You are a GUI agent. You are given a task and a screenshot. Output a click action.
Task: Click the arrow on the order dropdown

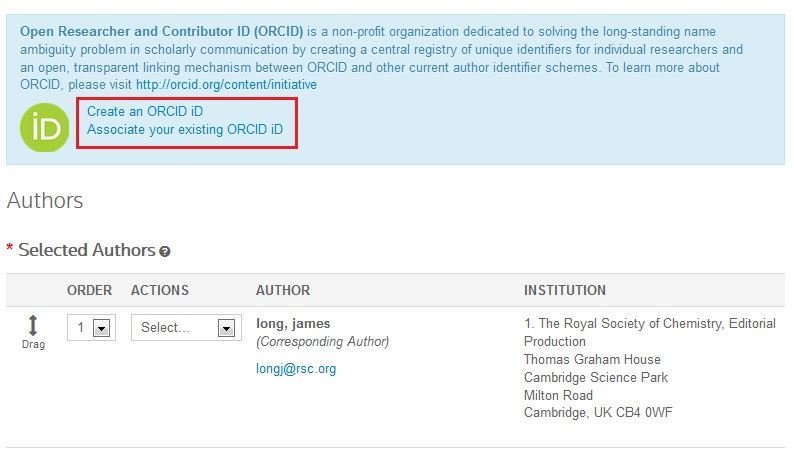[x=101, y=328]
